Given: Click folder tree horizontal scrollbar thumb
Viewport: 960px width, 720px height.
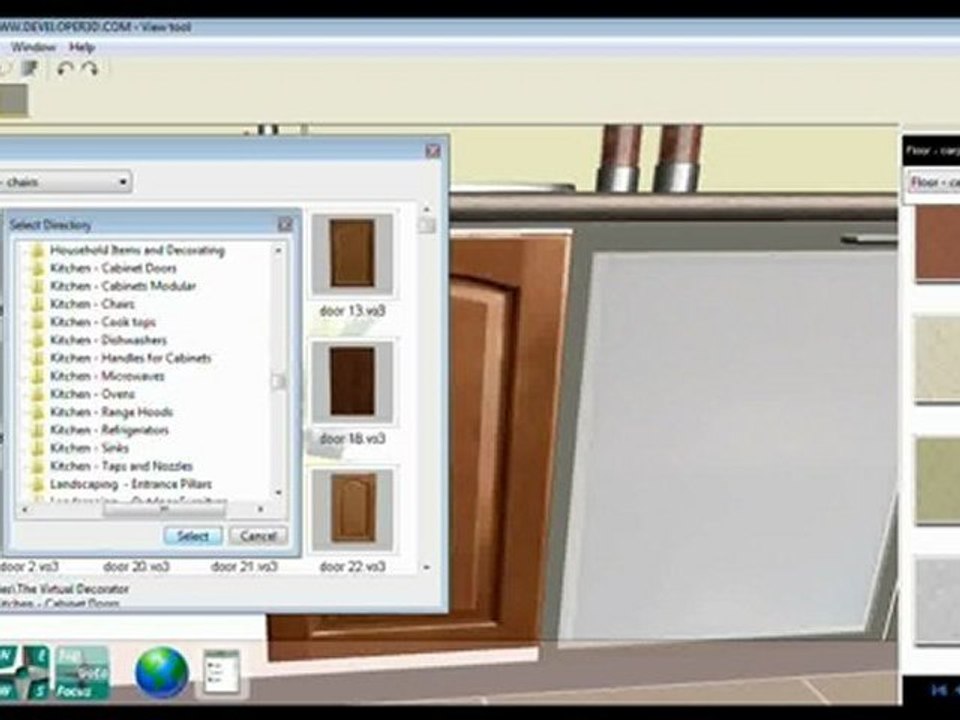Looking at the screenshot, I should point(164,509).
